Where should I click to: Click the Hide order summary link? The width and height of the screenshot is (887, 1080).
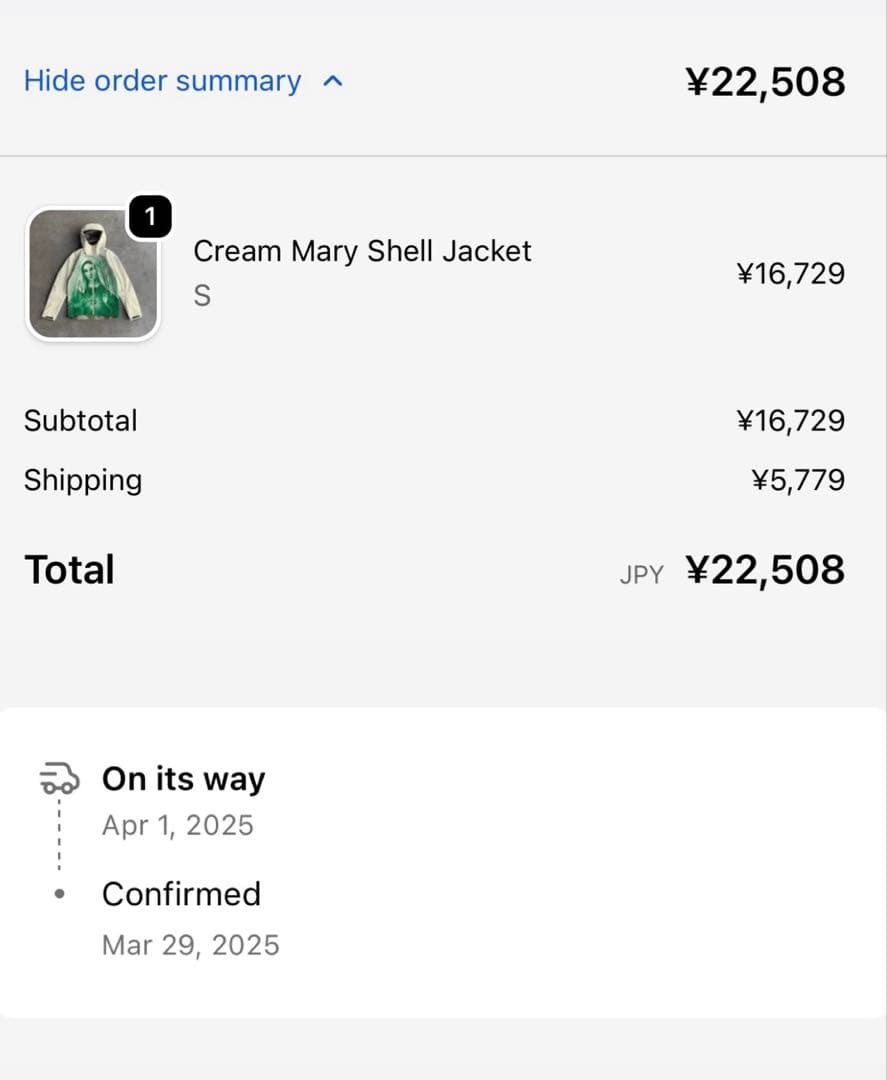click(x=162, y=81)
